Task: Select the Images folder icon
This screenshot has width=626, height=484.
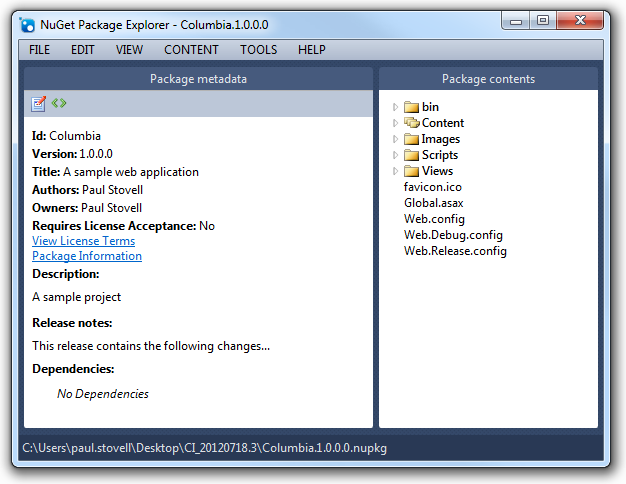Action: (411, 139)
